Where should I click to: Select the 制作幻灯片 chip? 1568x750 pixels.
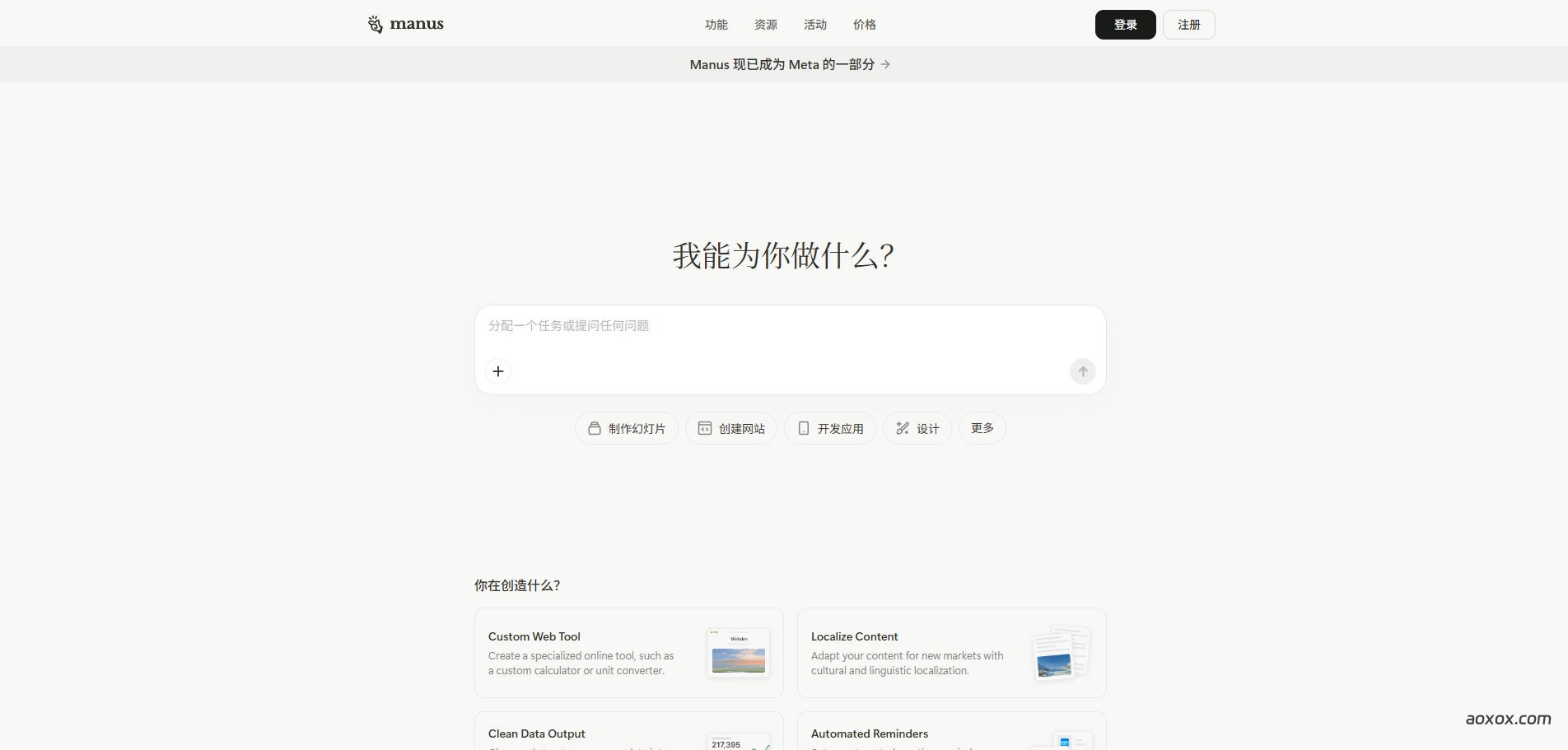[x=626, y=428]
